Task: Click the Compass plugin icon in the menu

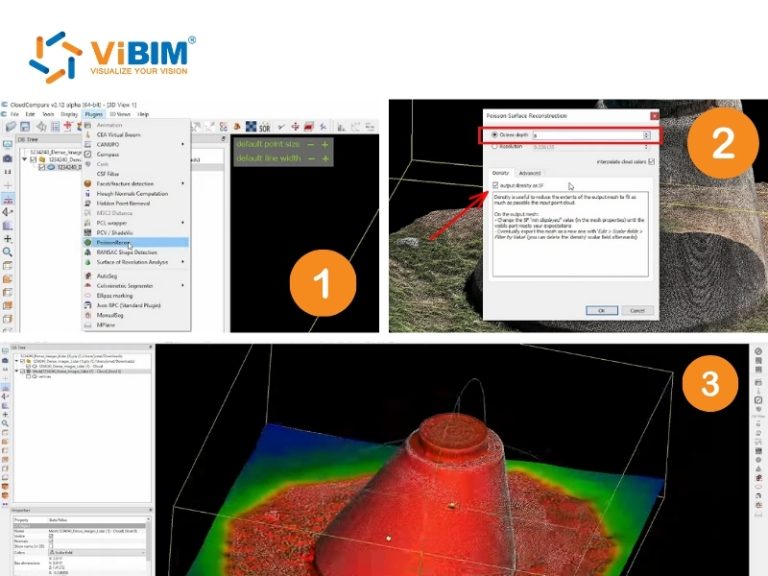Action: tap(88, 154)
